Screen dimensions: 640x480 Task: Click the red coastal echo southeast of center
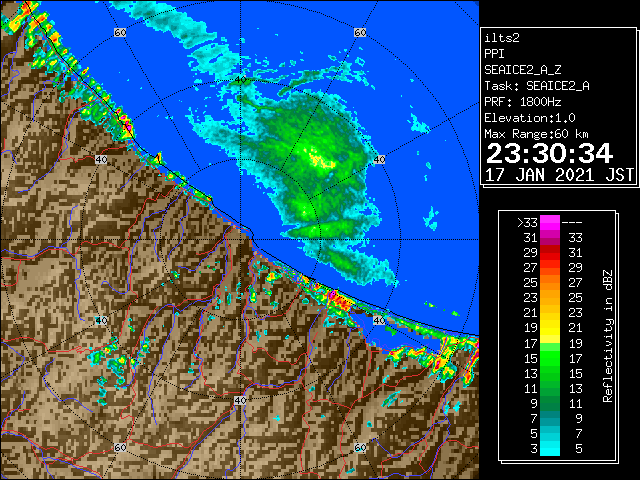click(339, 301)
